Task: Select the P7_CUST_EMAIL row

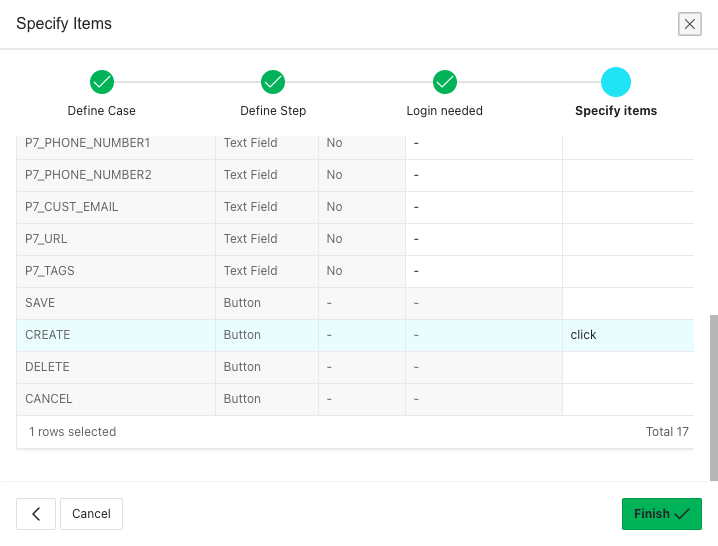Action: [115, 207]
